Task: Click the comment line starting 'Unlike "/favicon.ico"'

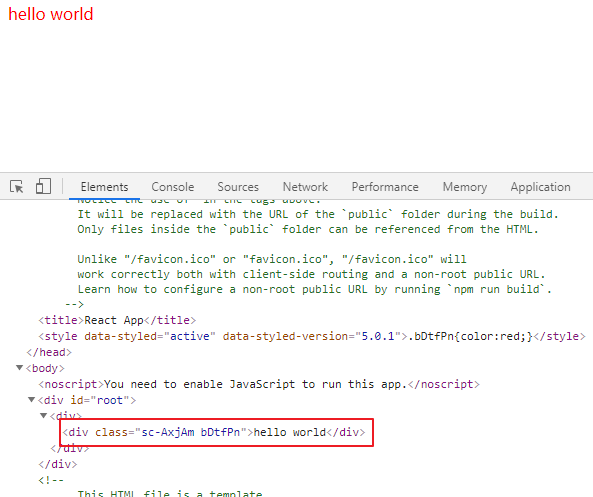Action: [x=272, y=259]
